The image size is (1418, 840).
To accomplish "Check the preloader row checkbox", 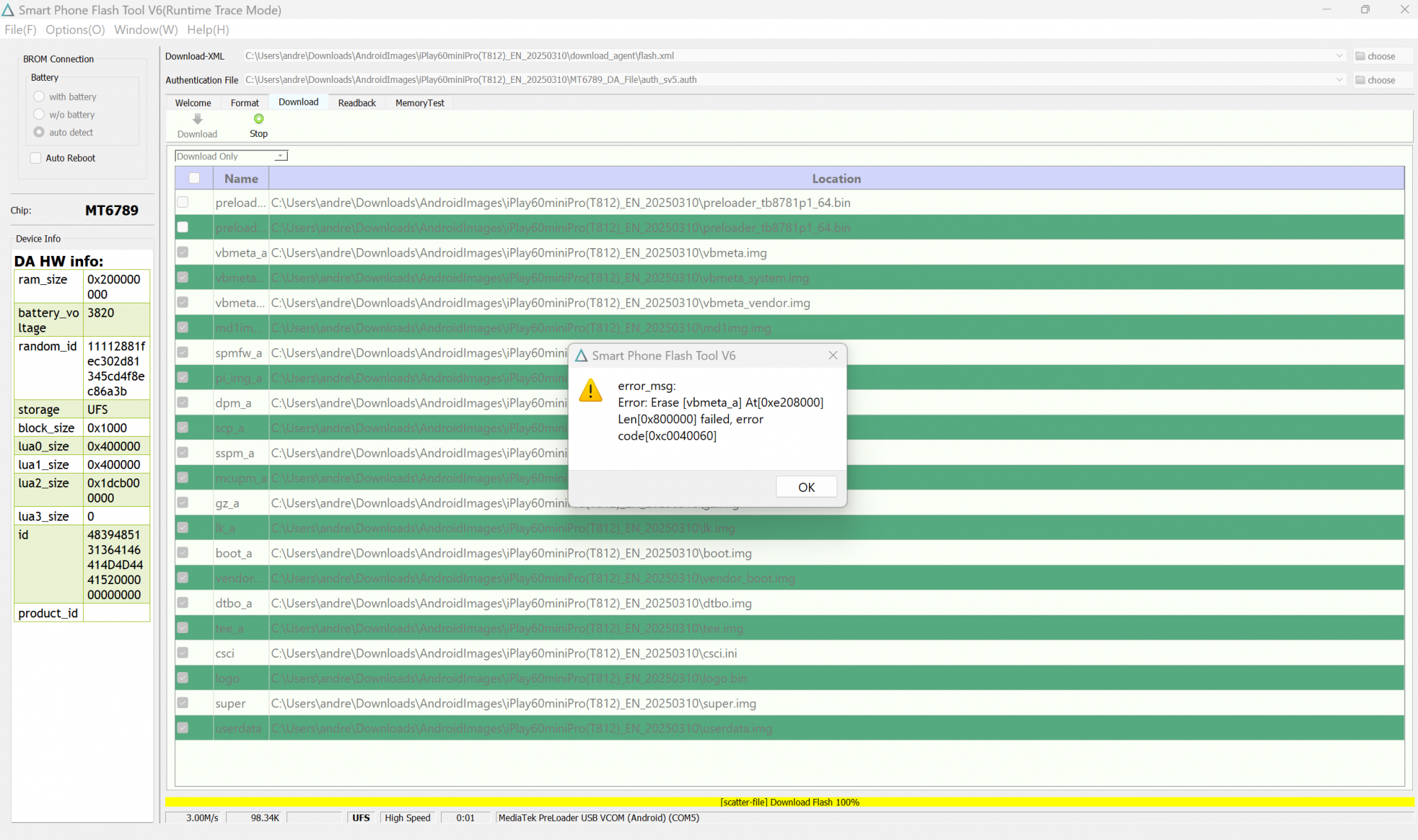I will pyautogui.click(x=182, y=202).
